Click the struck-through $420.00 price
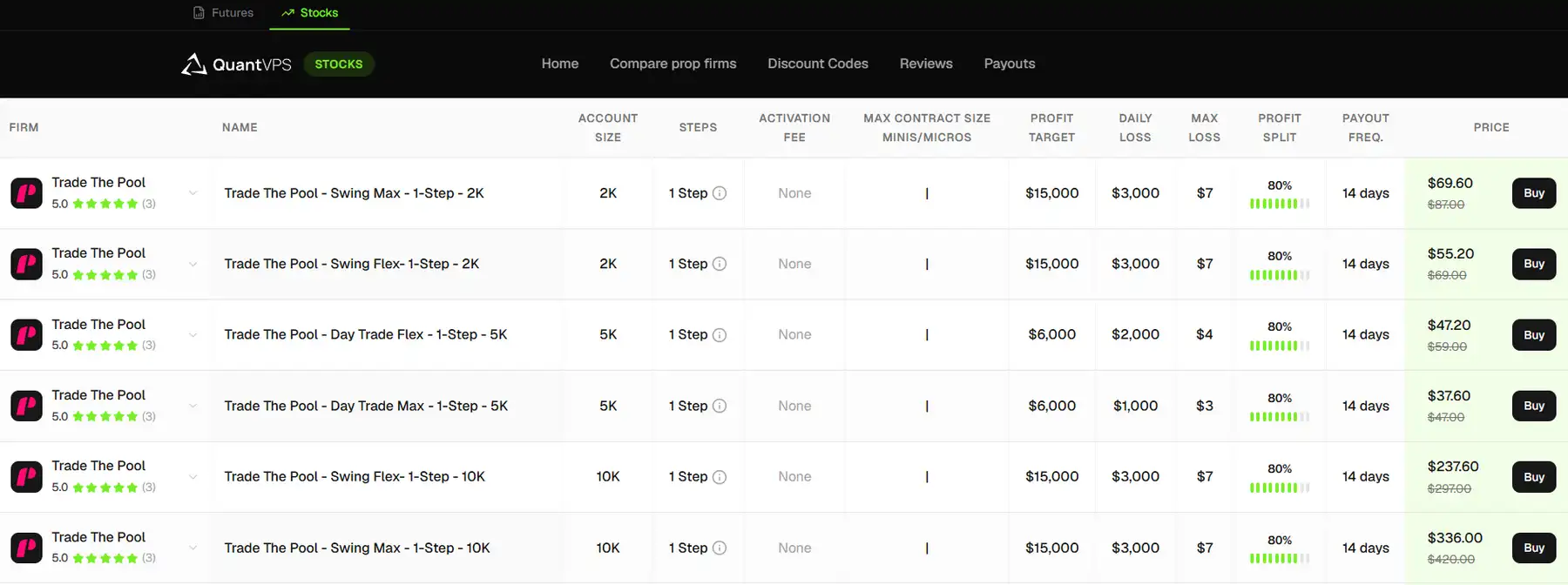The width and height of the screenshot is (1568, 585). (x=1451, y=559)
